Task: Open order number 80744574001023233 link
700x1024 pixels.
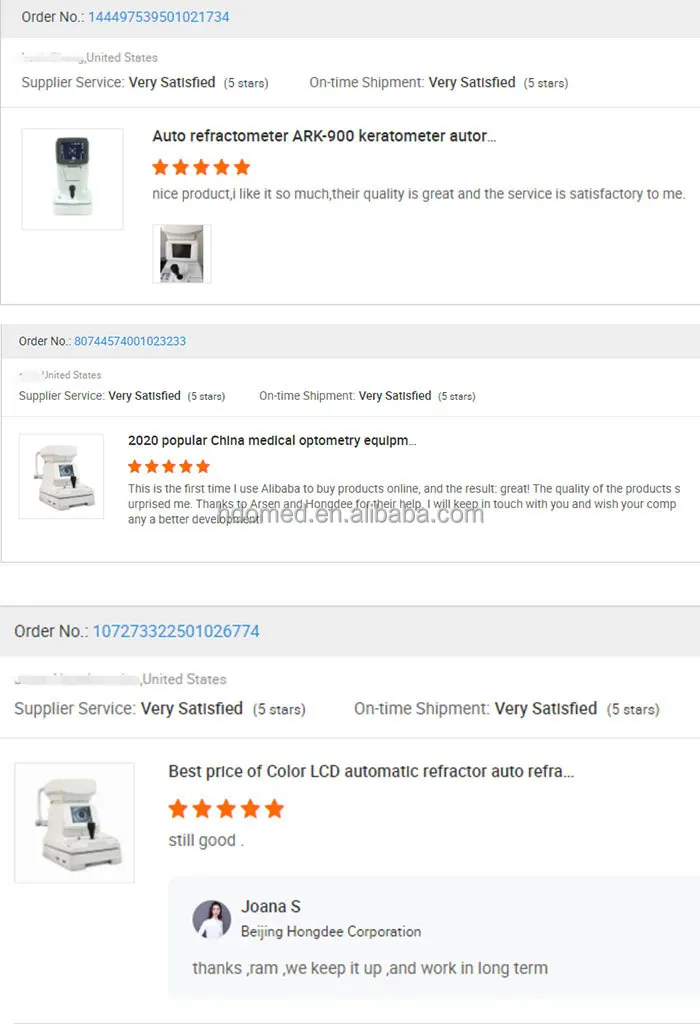Action: [130, 341]
